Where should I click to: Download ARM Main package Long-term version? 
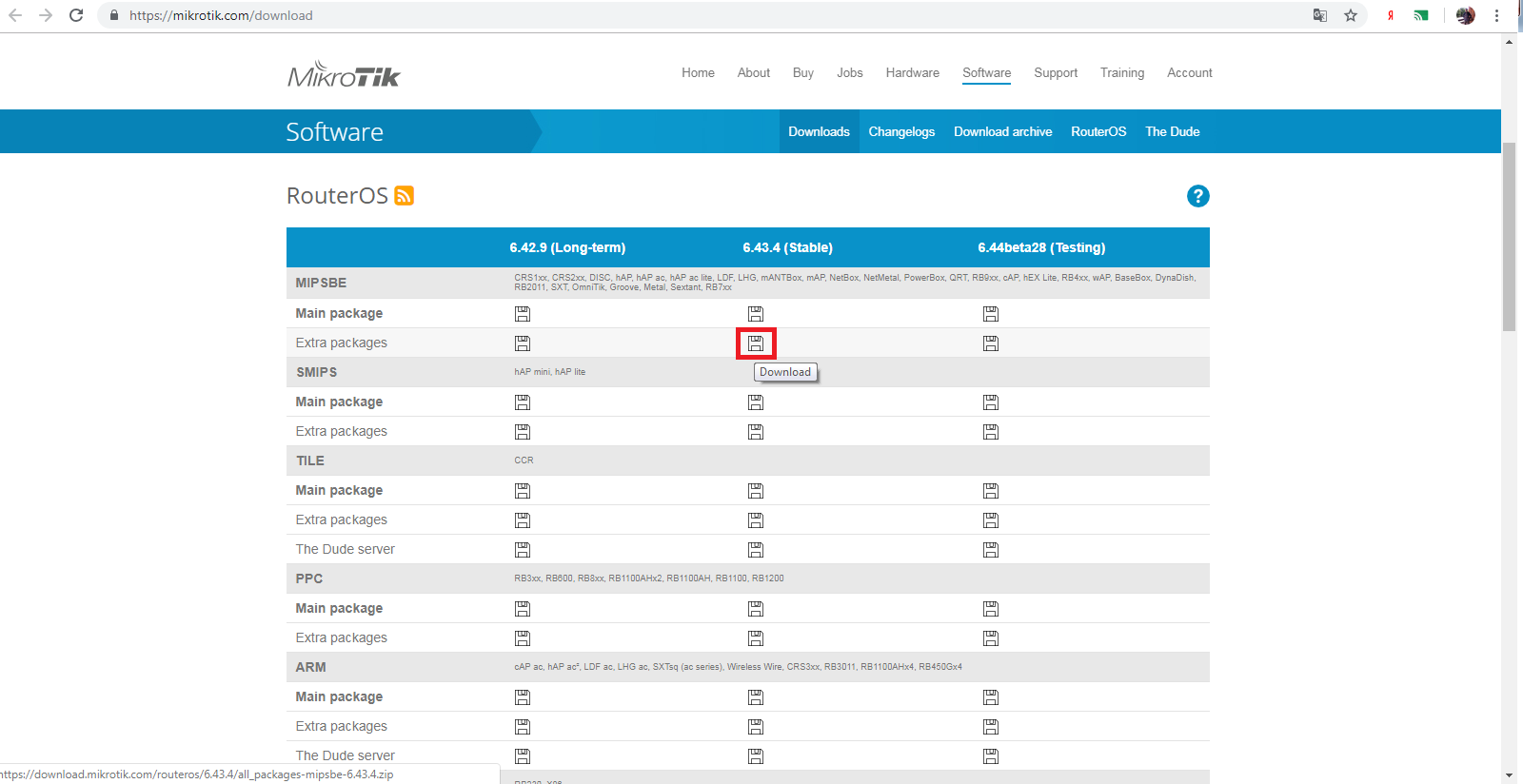[x=523, y=697]
